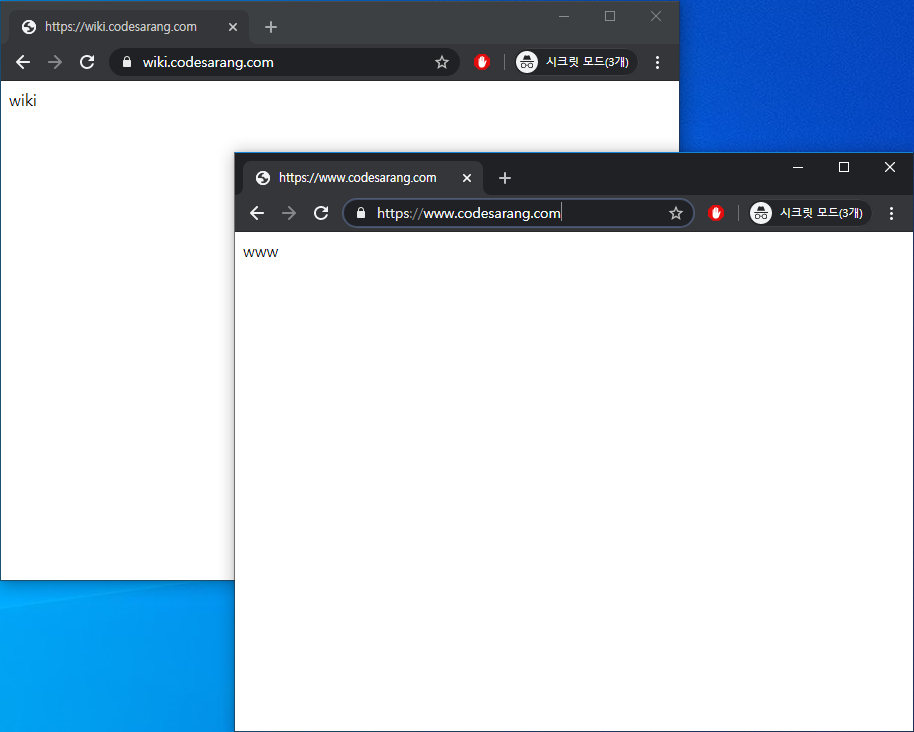
Task: Maximize the wiki.codesarang.com window
Action: coord(610,16)
